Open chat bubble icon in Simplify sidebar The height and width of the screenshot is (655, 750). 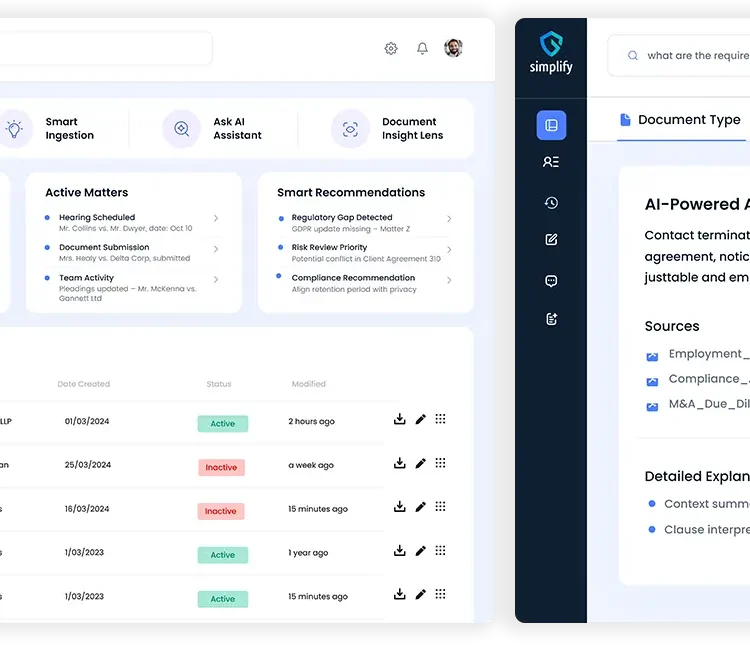(551, 280)
